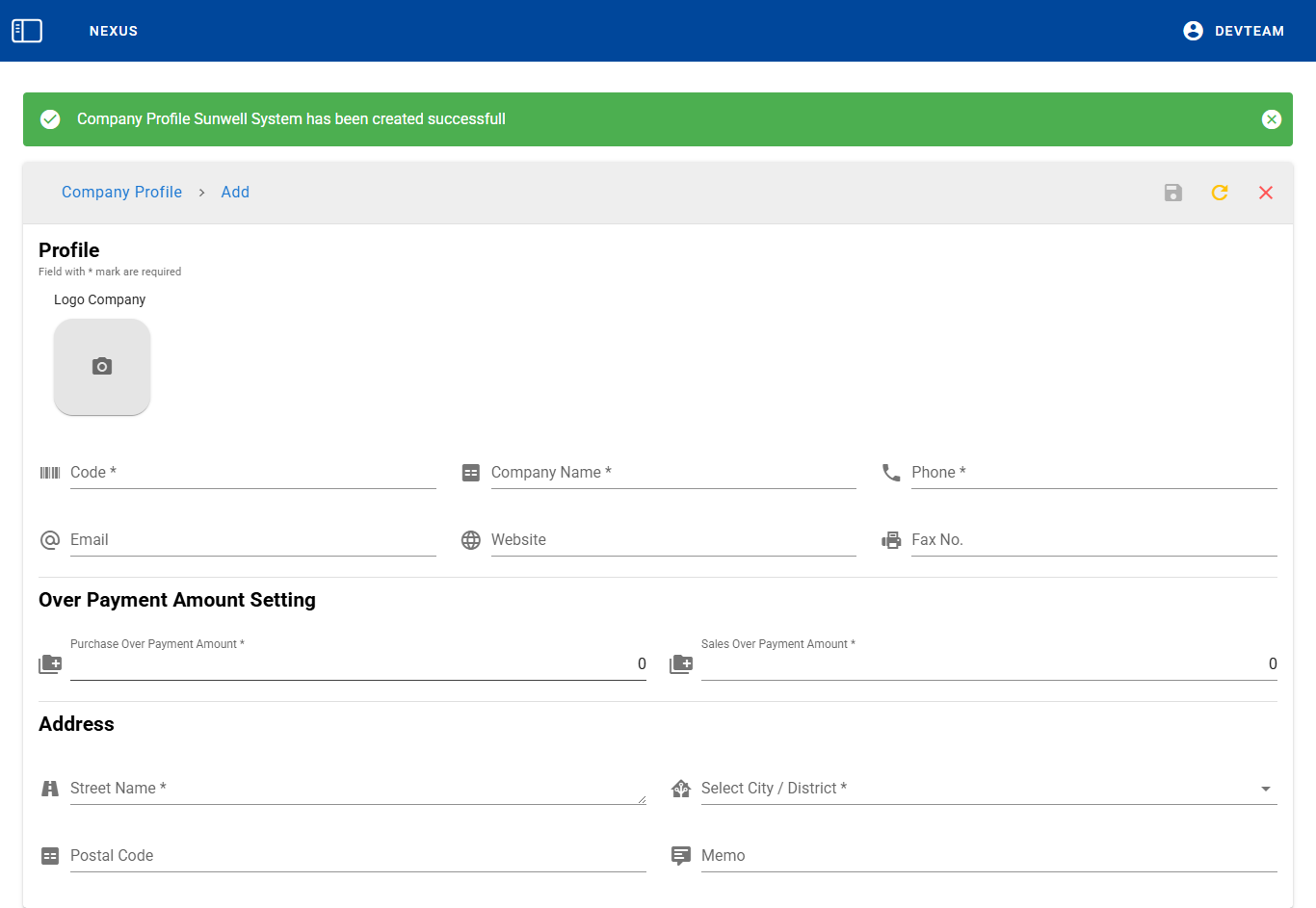Open the Select City / District dropdown
The image size is (1316, 908).
[988, 789]
